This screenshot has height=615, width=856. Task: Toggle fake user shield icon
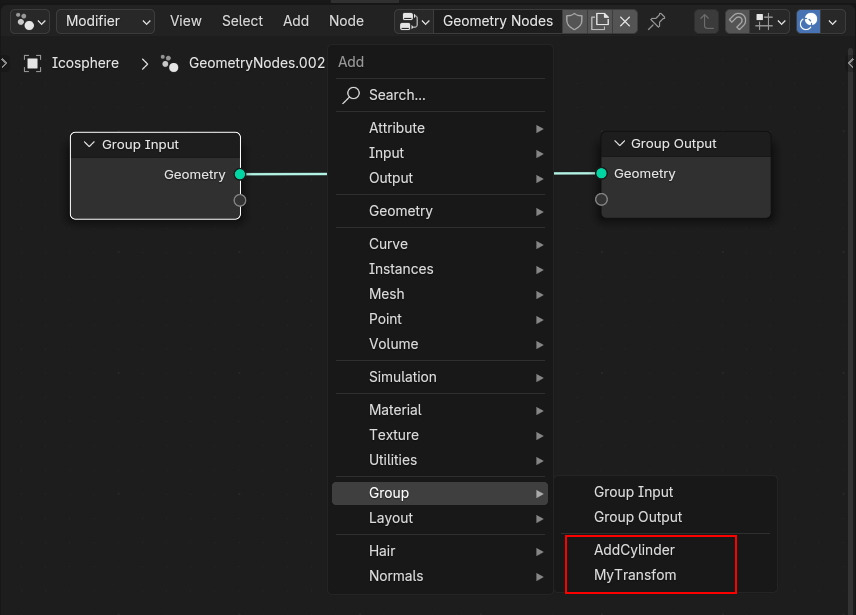click(x=574, y=22)
